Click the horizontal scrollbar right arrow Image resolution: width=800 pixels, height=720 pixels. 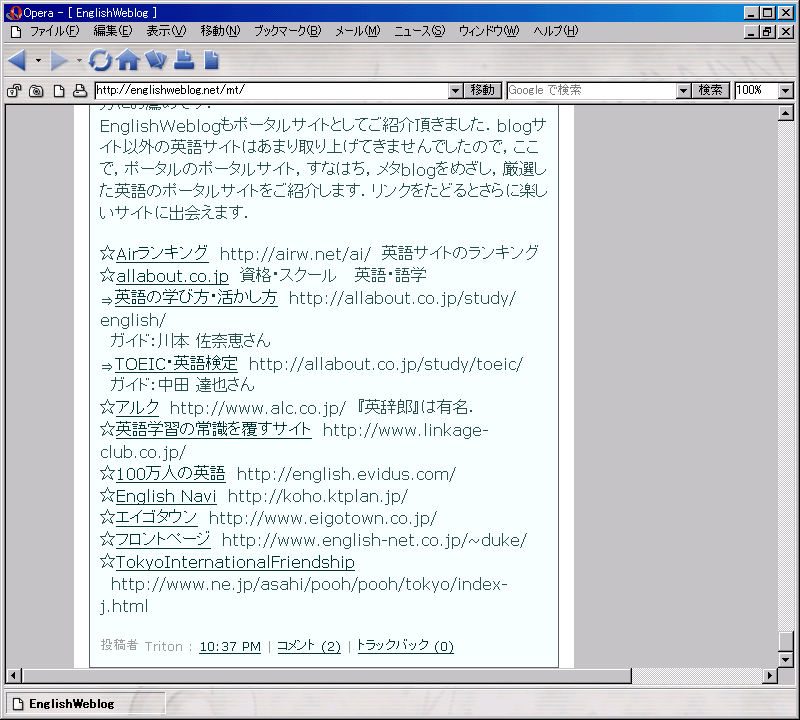coord(770,676)
